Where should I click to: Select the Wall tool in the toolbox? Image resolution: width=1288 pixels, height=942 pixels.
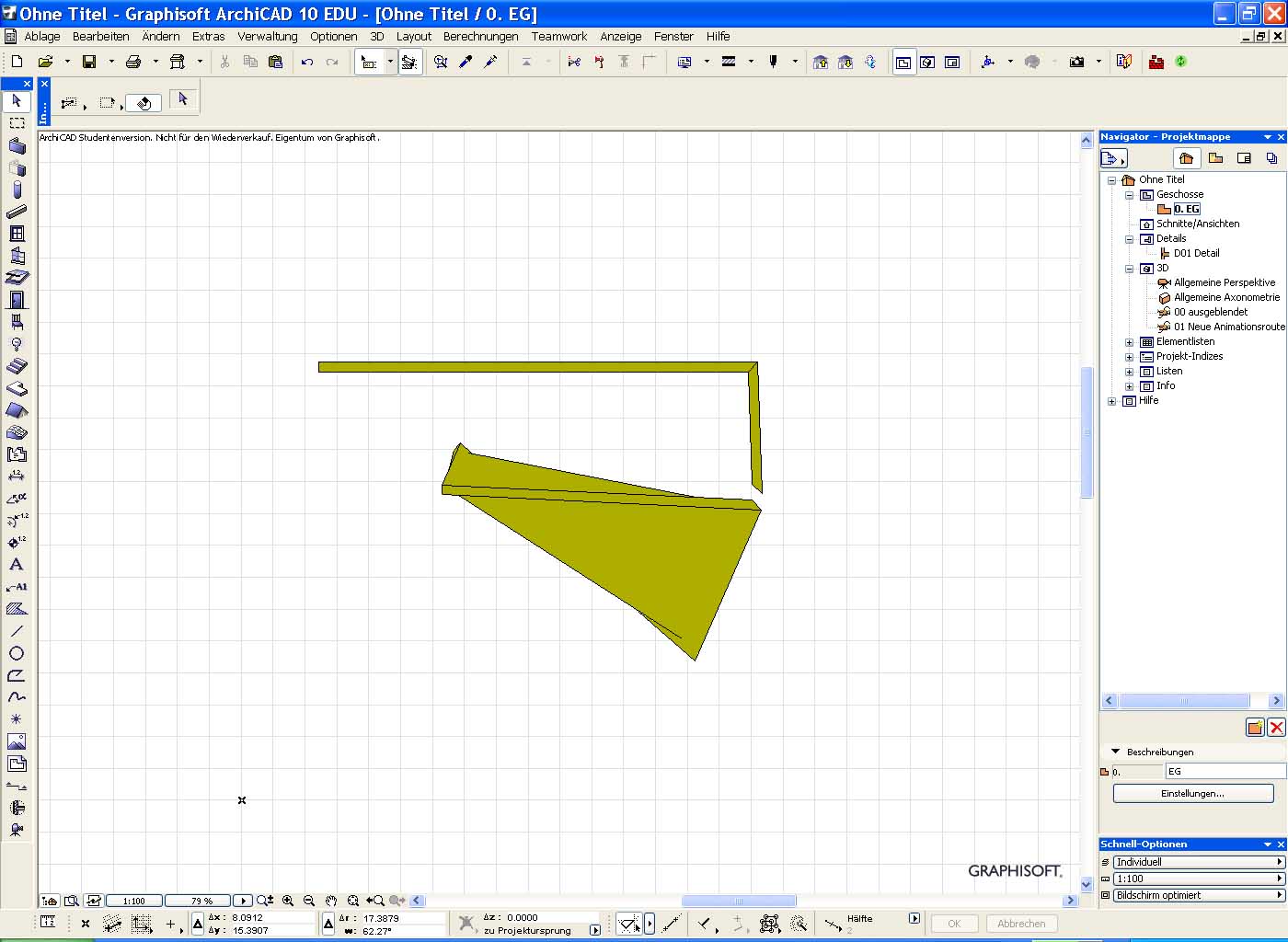(17, 144)
